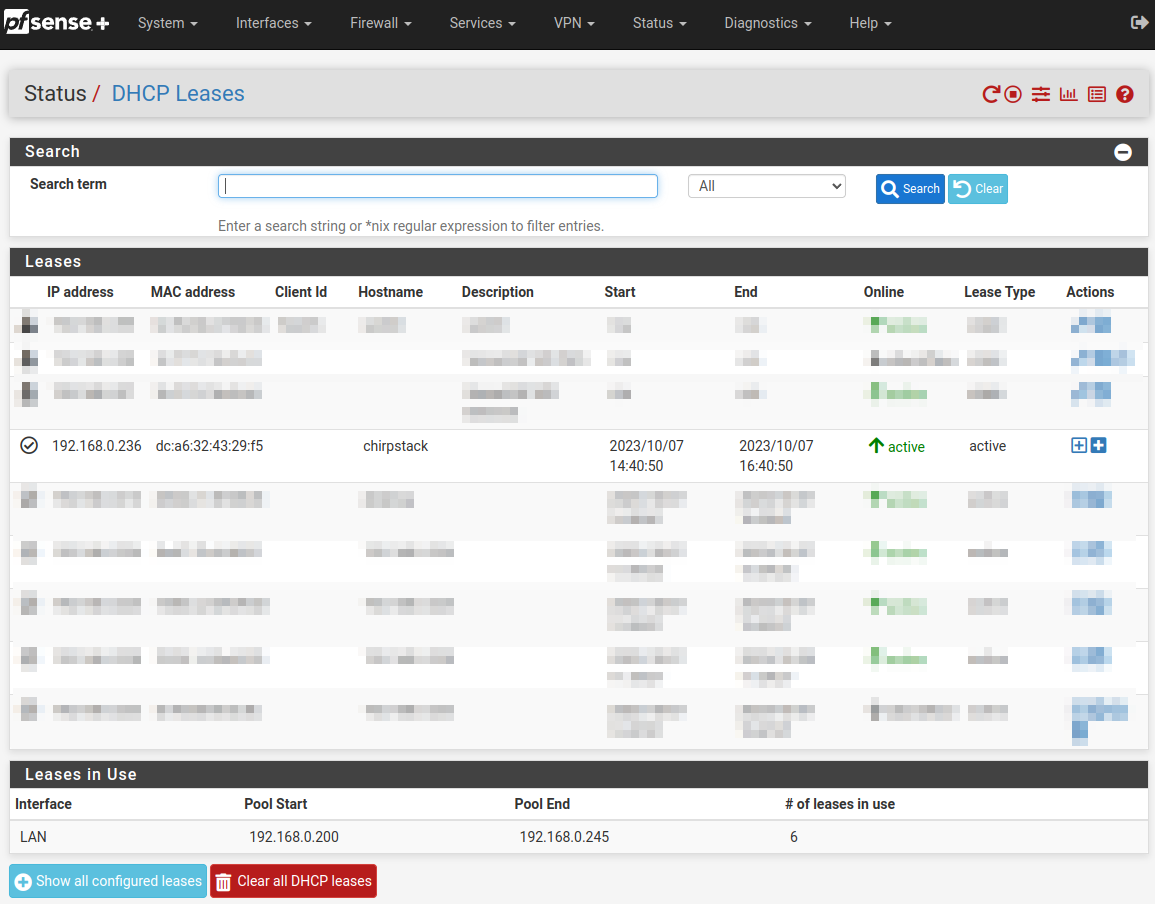Image resolution: width=1155 pixels, height=904 pixels.
Task: Open the Status menu in the navbar
Action: (659, 23)
